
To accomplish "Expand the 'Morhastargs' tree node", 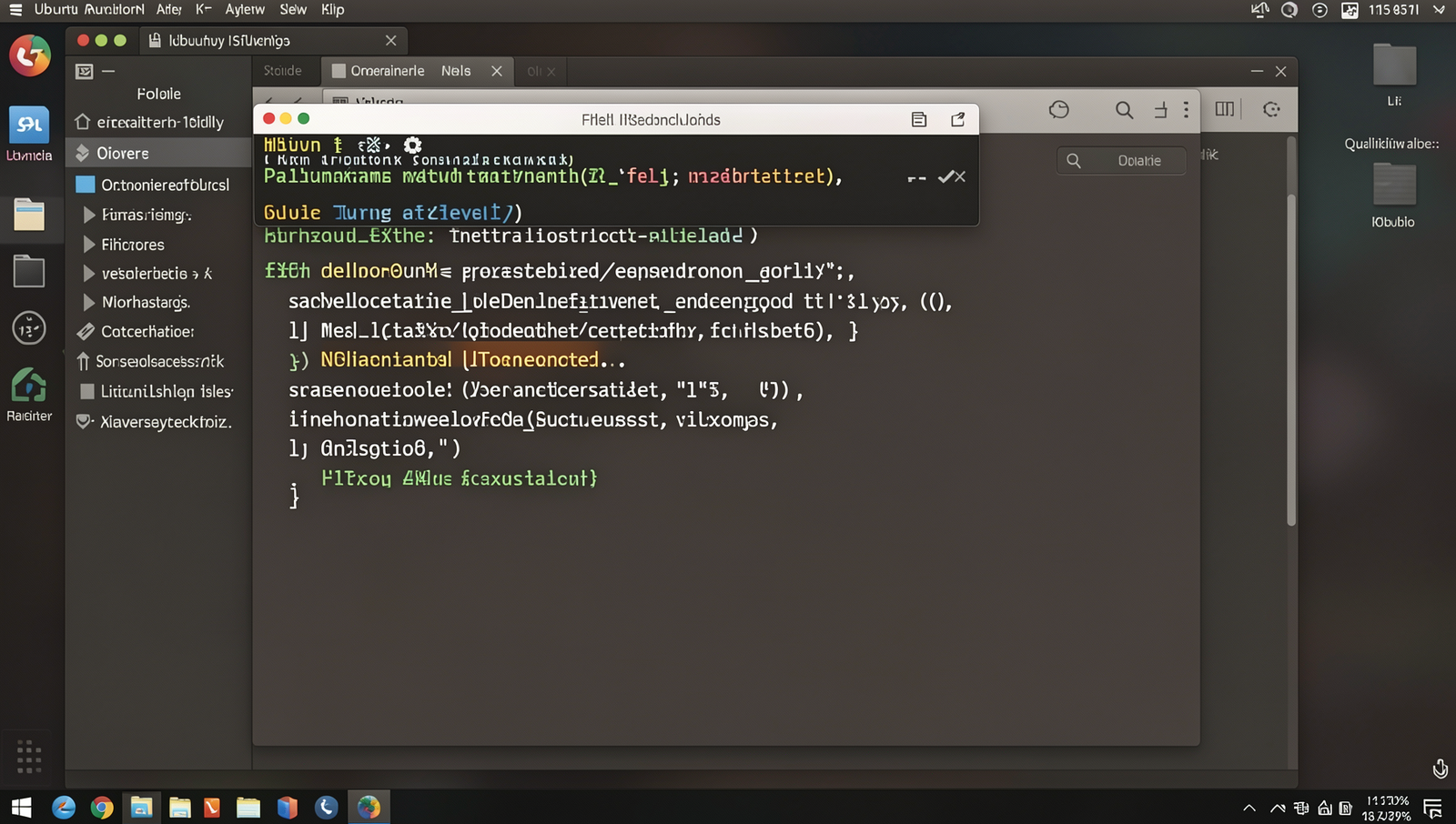I will tap(89, 302).
